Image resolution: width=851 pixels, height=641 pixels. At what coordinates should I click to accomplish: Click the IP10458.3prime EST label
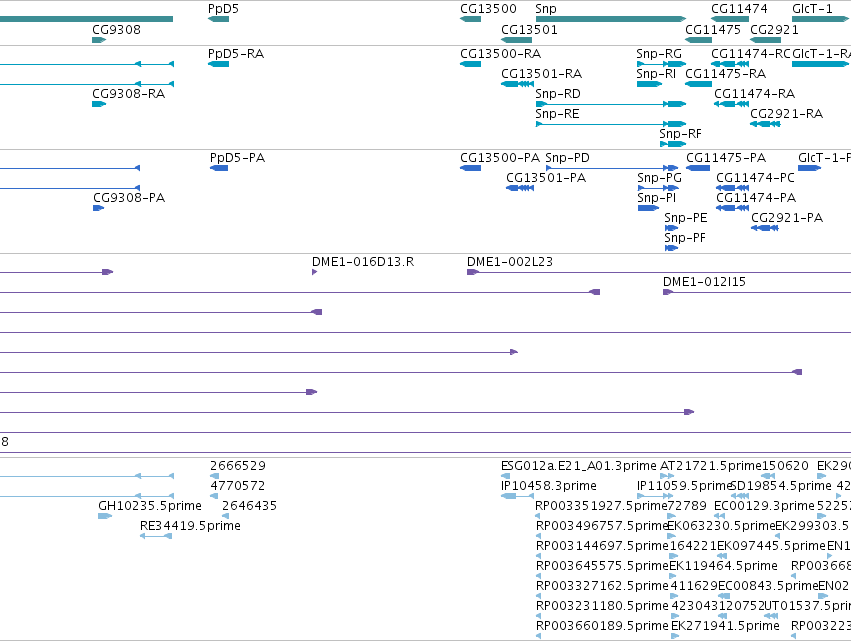549,486
